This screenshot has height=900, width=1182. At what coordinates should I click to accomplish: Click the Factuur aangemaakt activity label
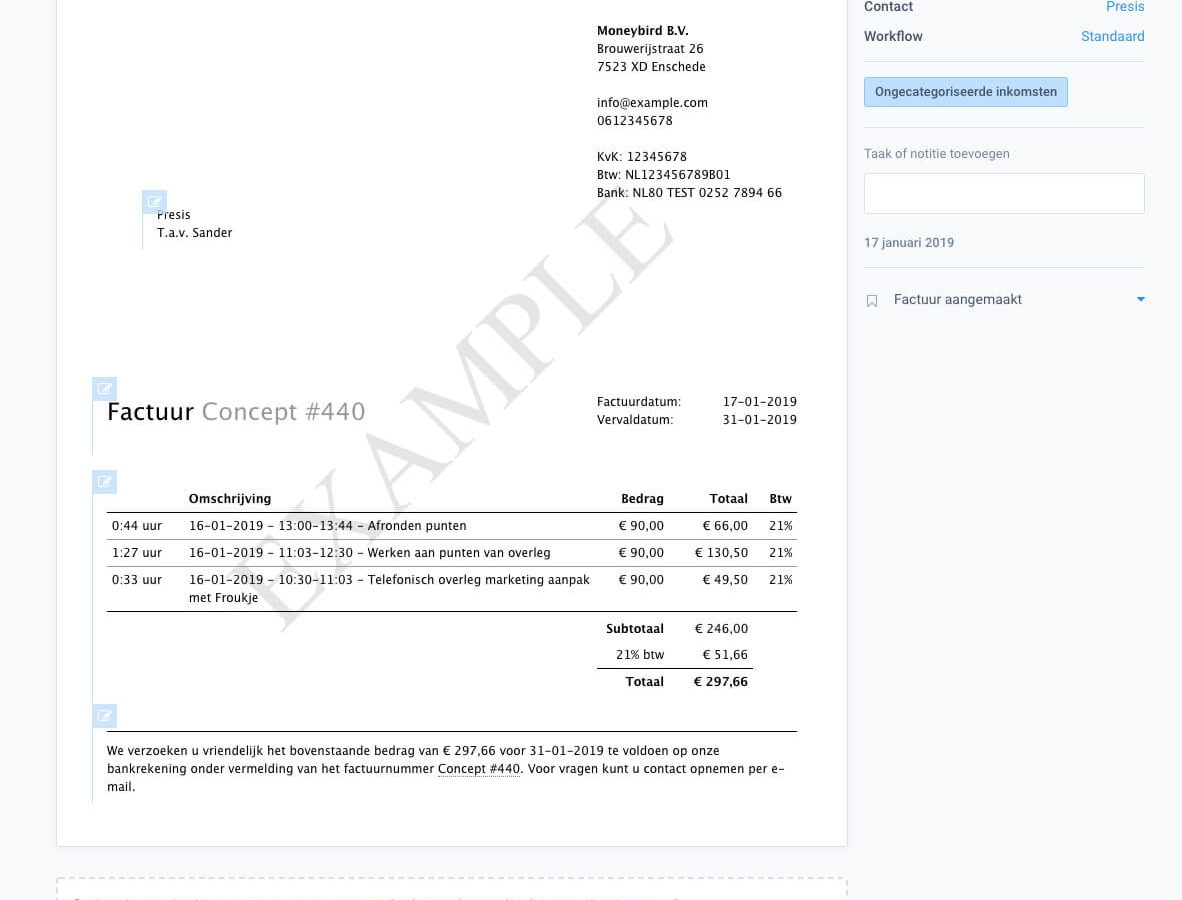[957, 299]
